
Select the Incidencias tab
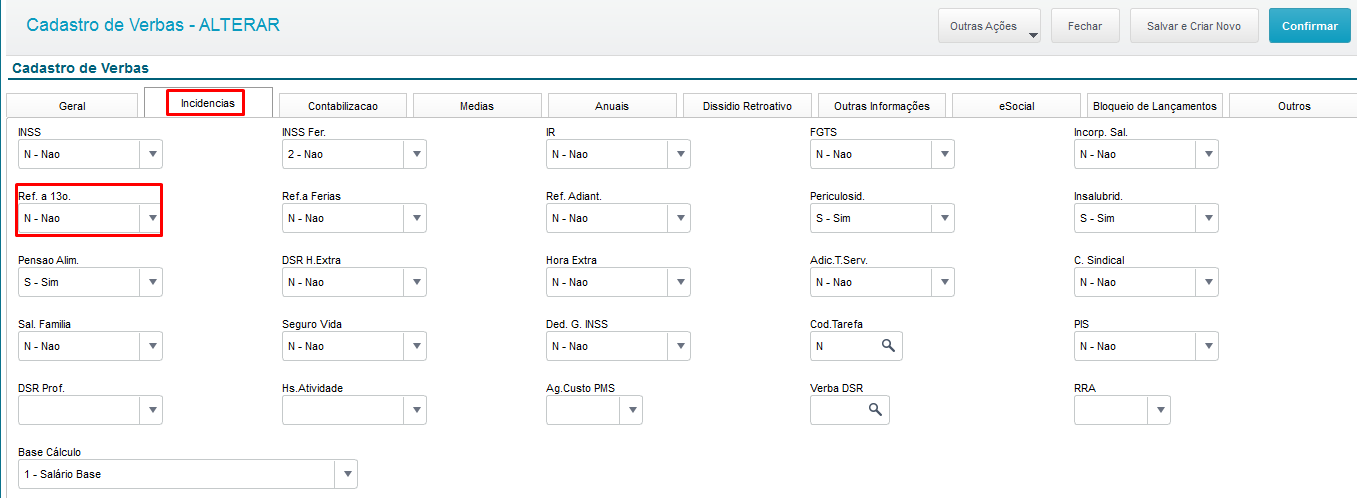click(207, 103)
